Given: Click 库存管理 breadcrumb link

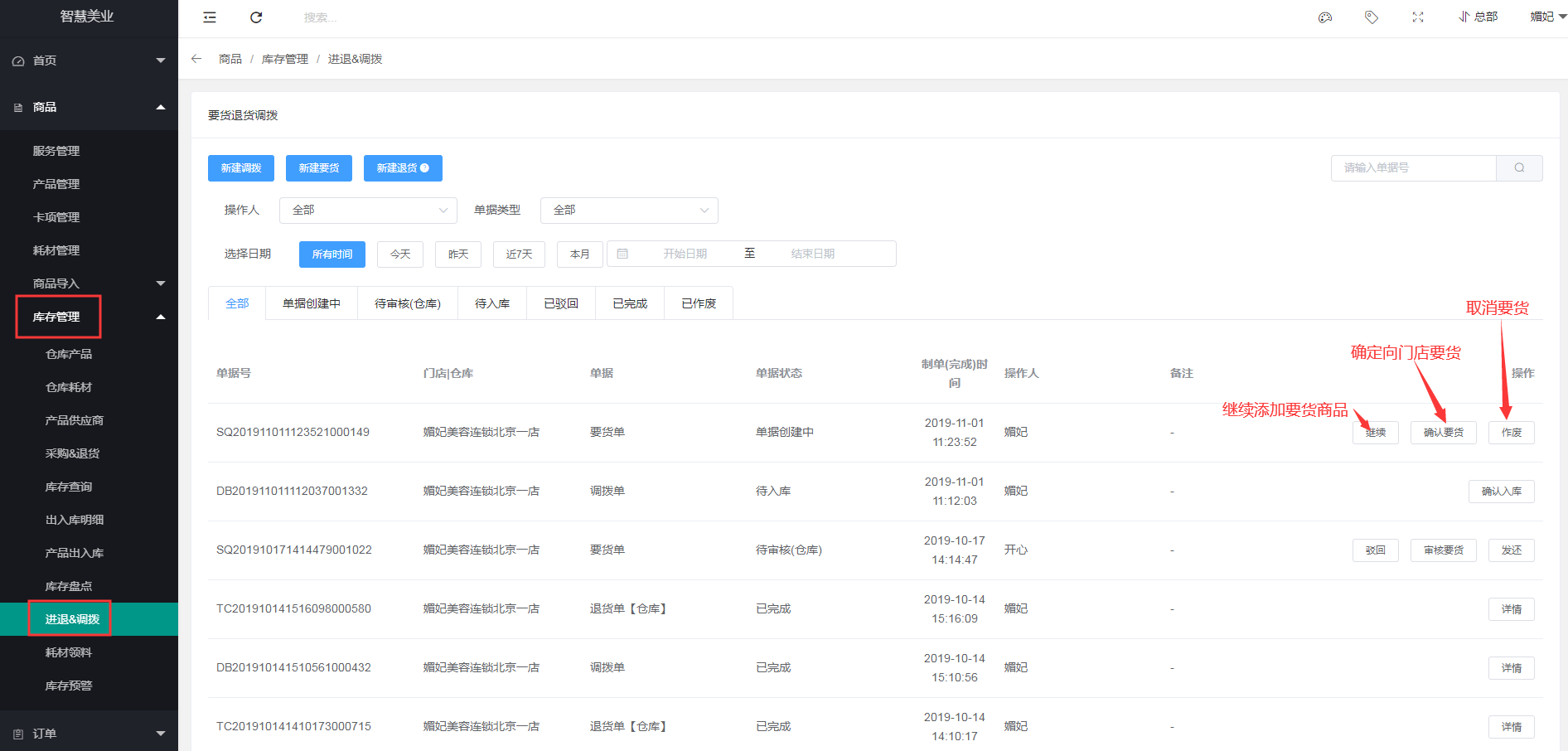Looking at the screenshot, I should [285, 59].
